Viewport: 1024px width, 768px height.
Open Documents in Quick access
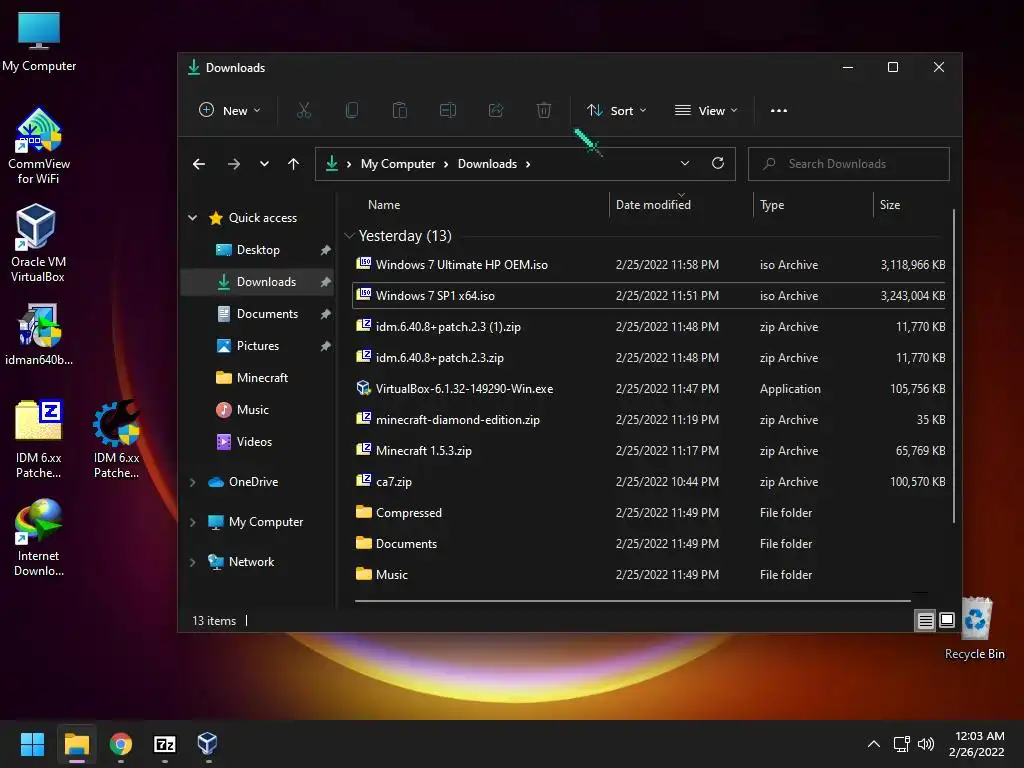pos(257,314)
